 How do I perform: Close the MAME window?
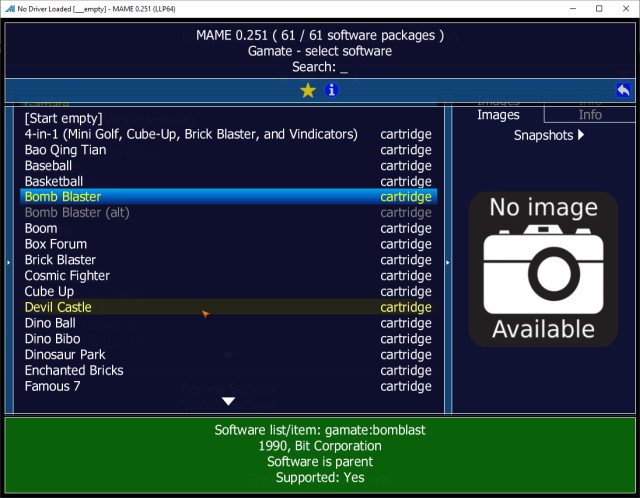626,9
